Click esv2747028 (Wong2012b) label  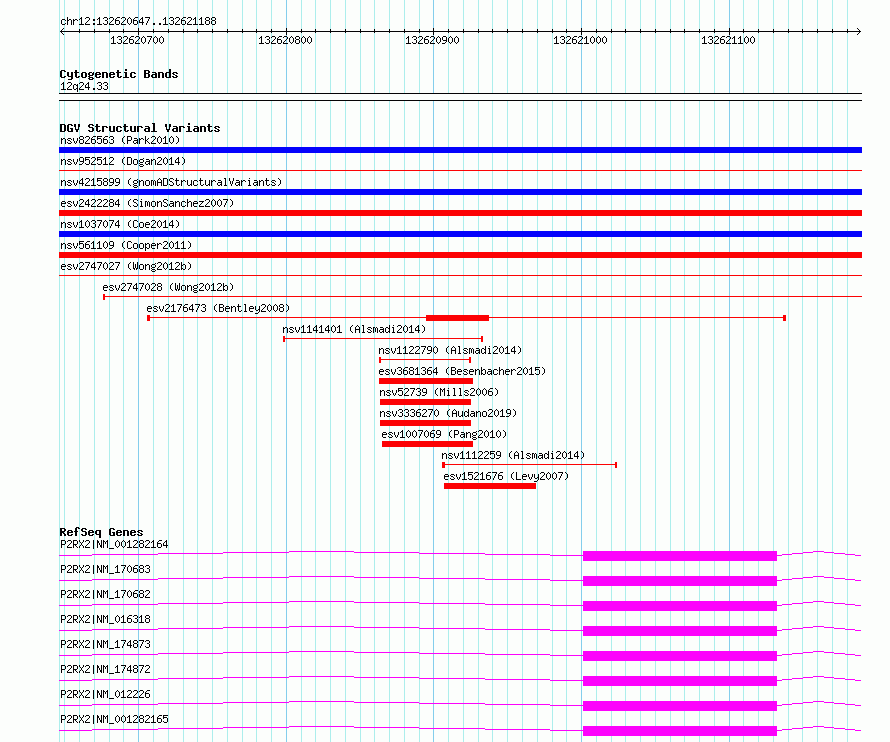(168, 287)
